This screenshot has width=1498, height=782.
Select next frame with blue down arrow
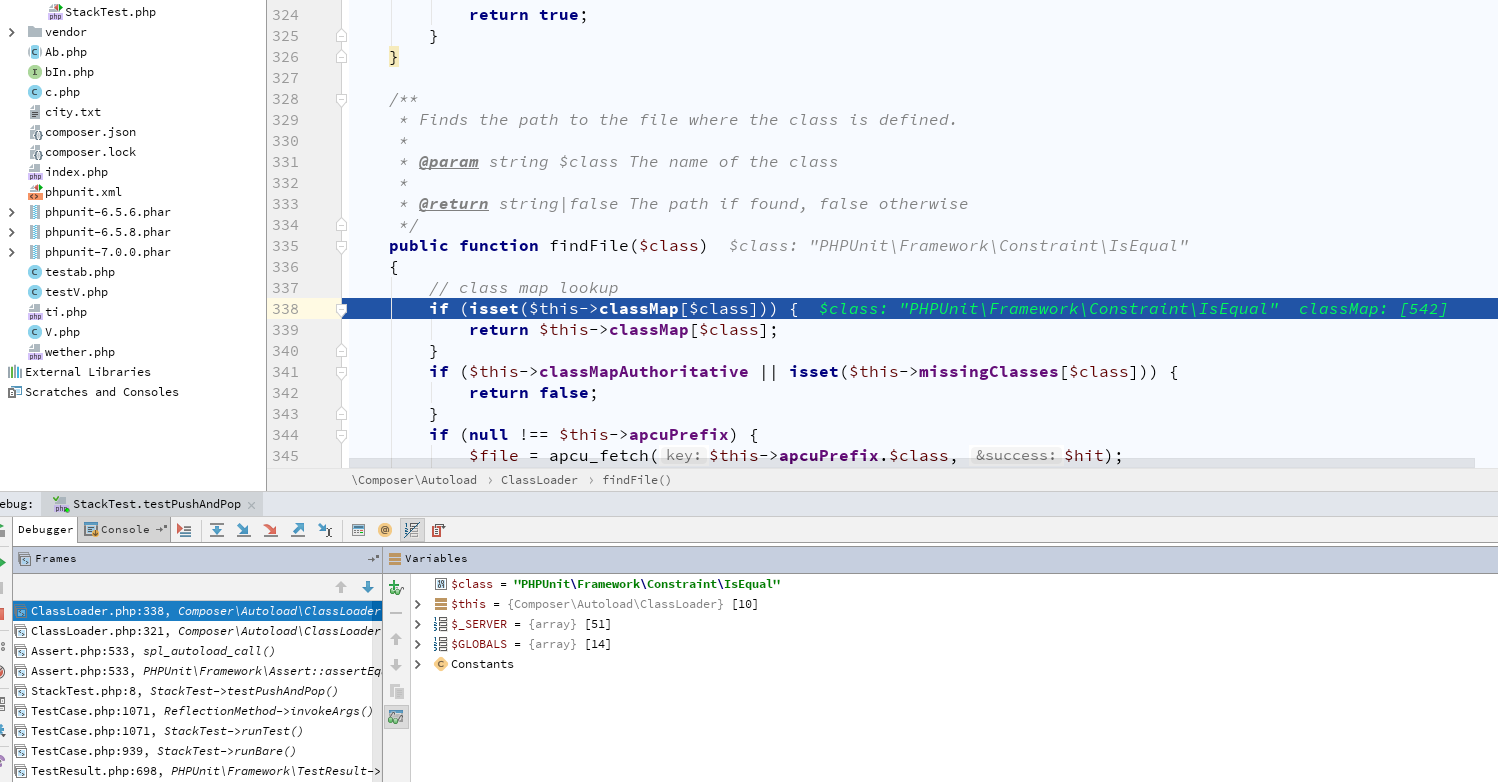click(x=368, y=588)
